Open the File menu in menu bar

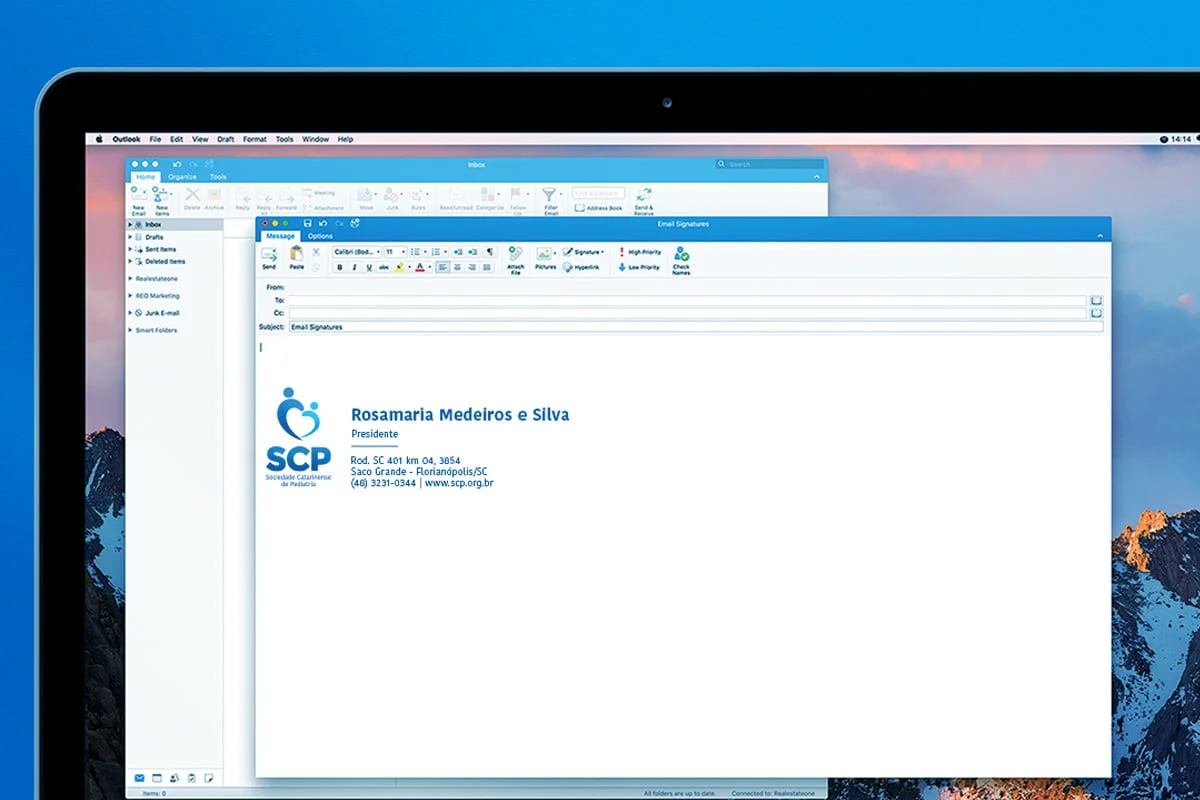(155, 139)
